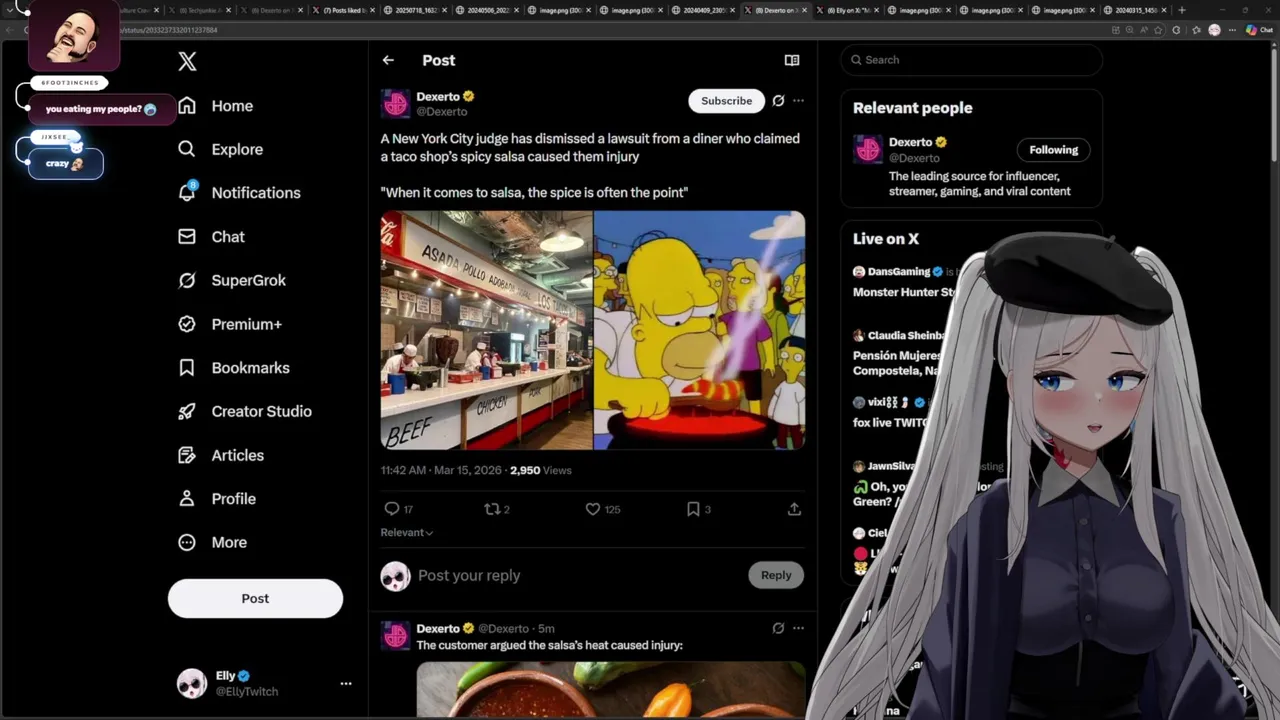Open the Homer Simpson image
This screenshot has height=720, width=1280.
pos(699,330)
